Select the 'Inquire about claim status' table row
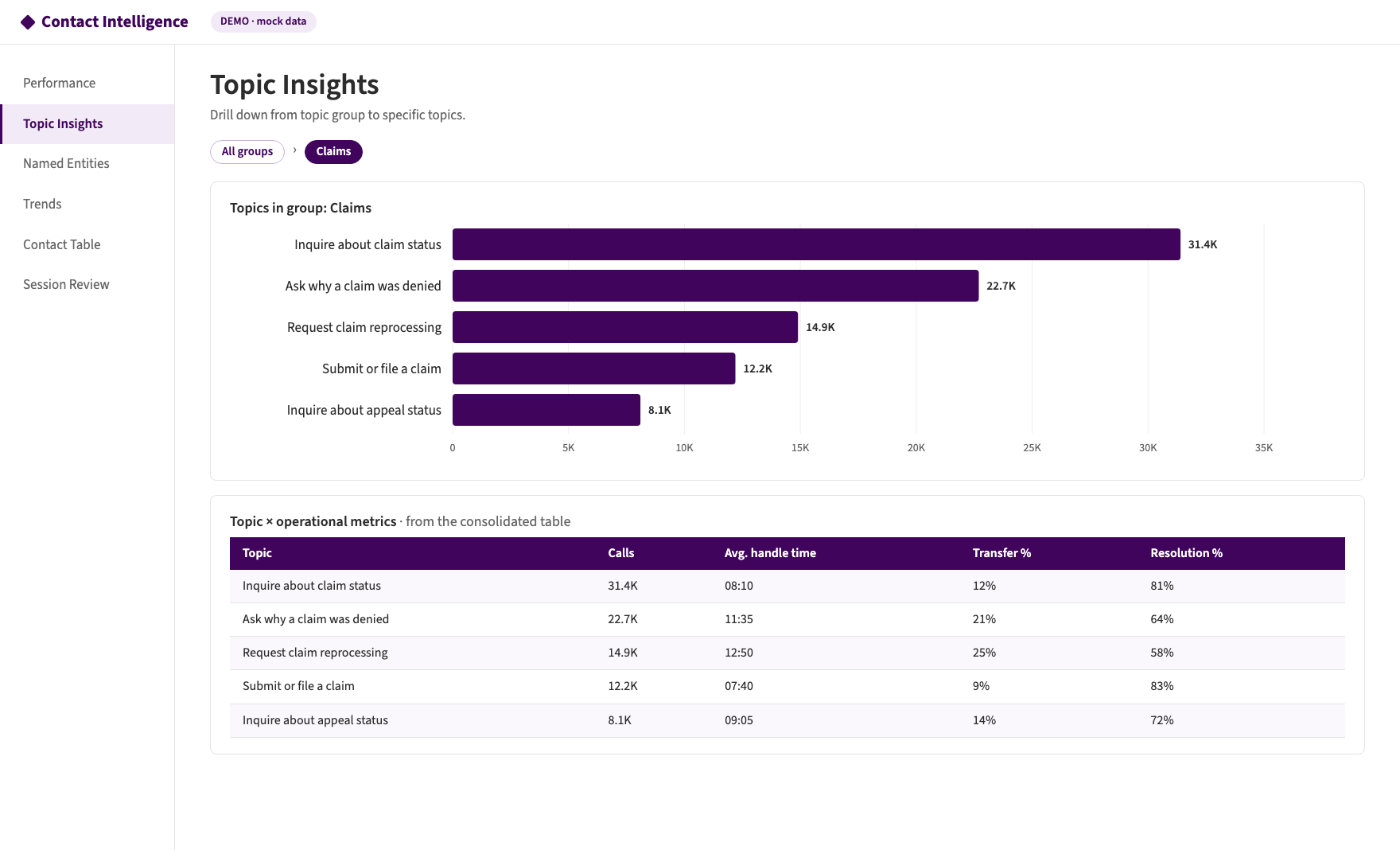 coord(787,586)
